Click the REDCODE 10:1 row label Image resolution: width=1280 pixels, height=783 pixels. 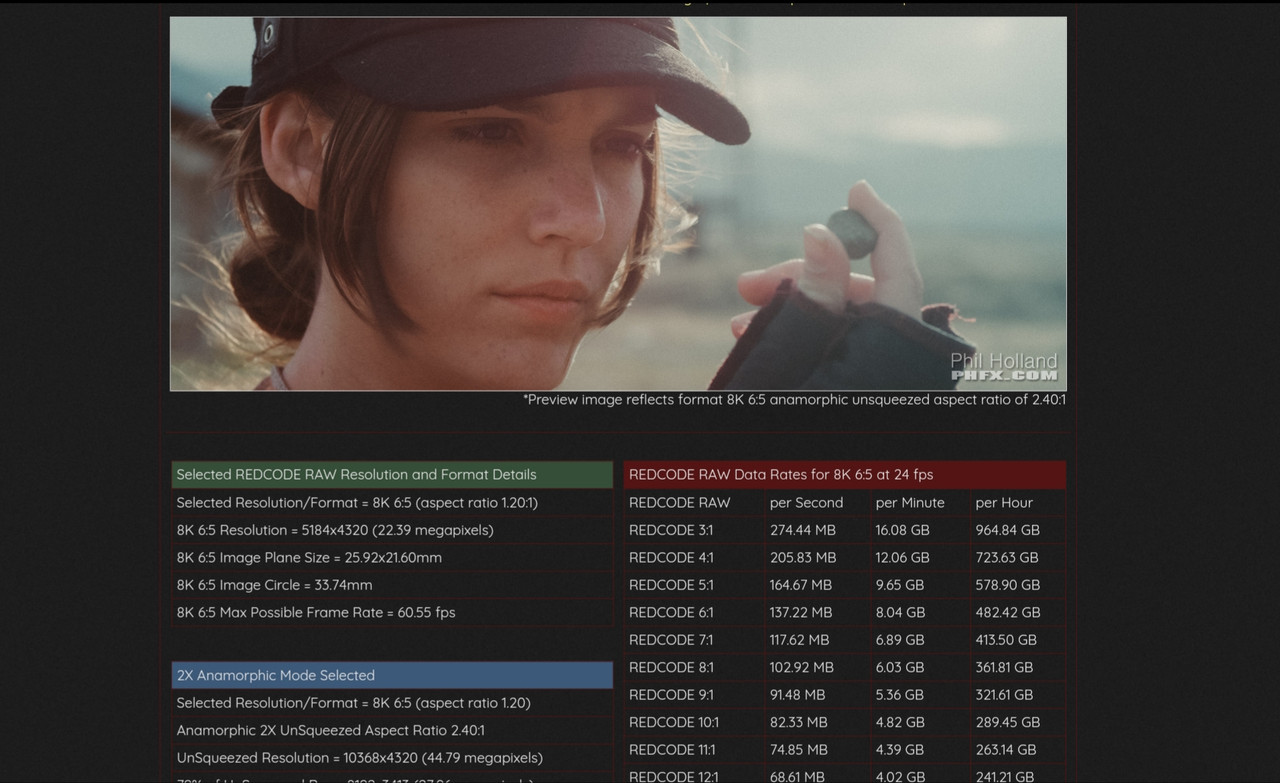[674, 722]
